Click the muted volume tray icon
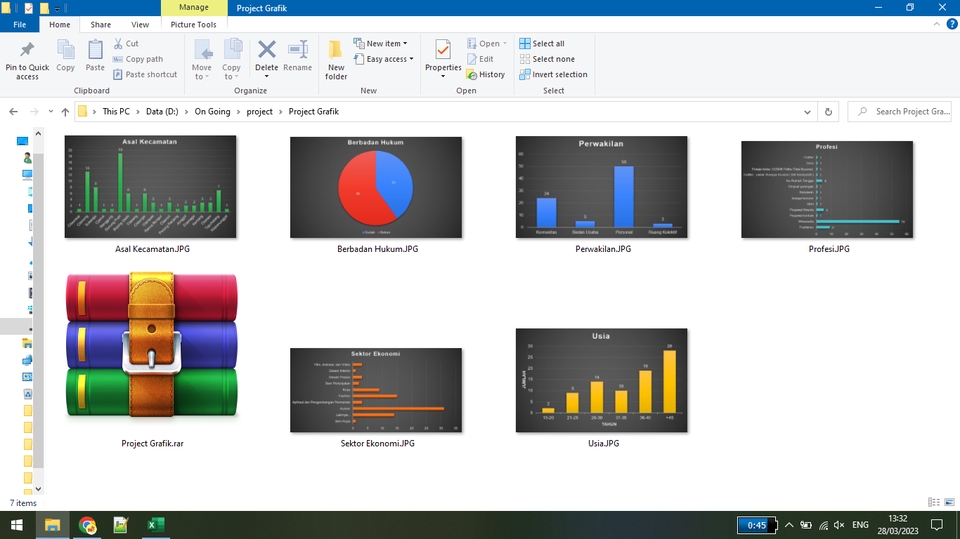The width and height of the screenshot is (960, 539). 839,525
